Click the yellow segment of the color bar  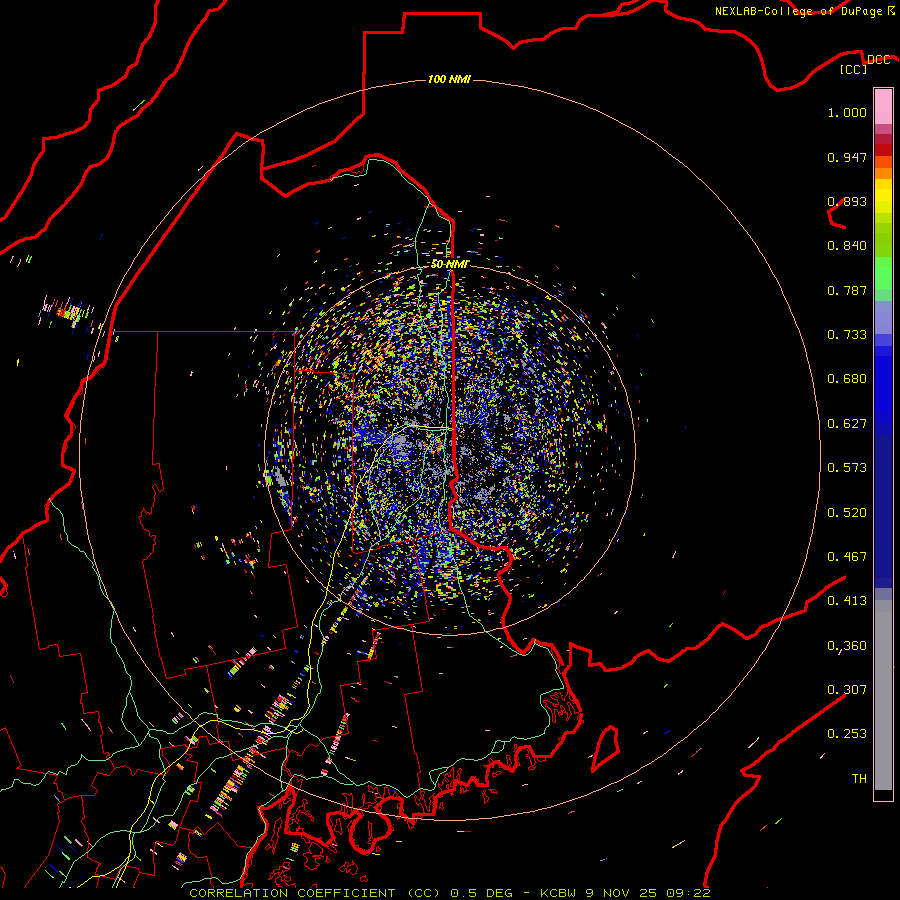883,196
